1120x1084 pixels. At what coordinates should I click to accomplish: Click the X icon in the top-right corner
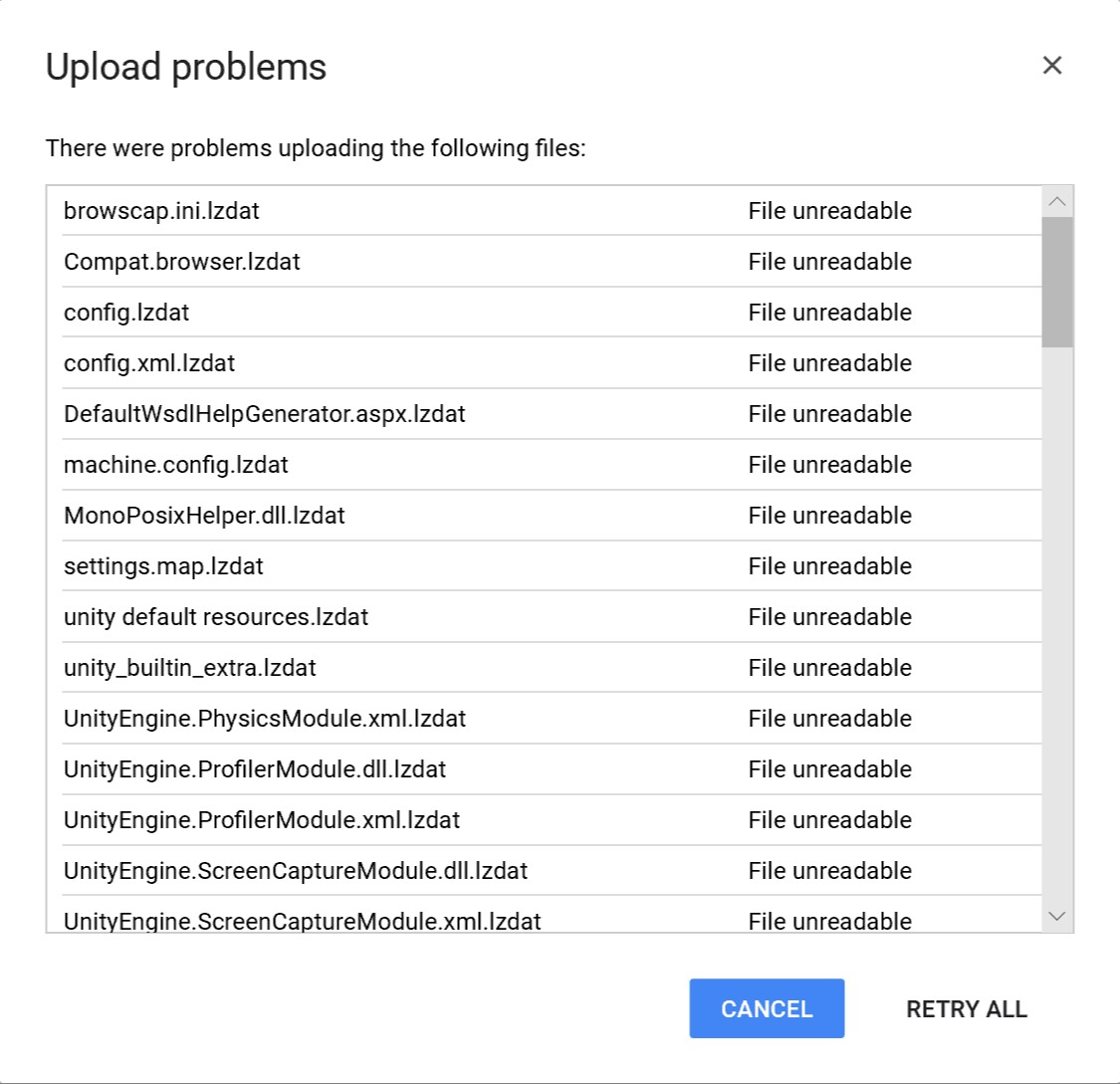[x=1052, y=65]
